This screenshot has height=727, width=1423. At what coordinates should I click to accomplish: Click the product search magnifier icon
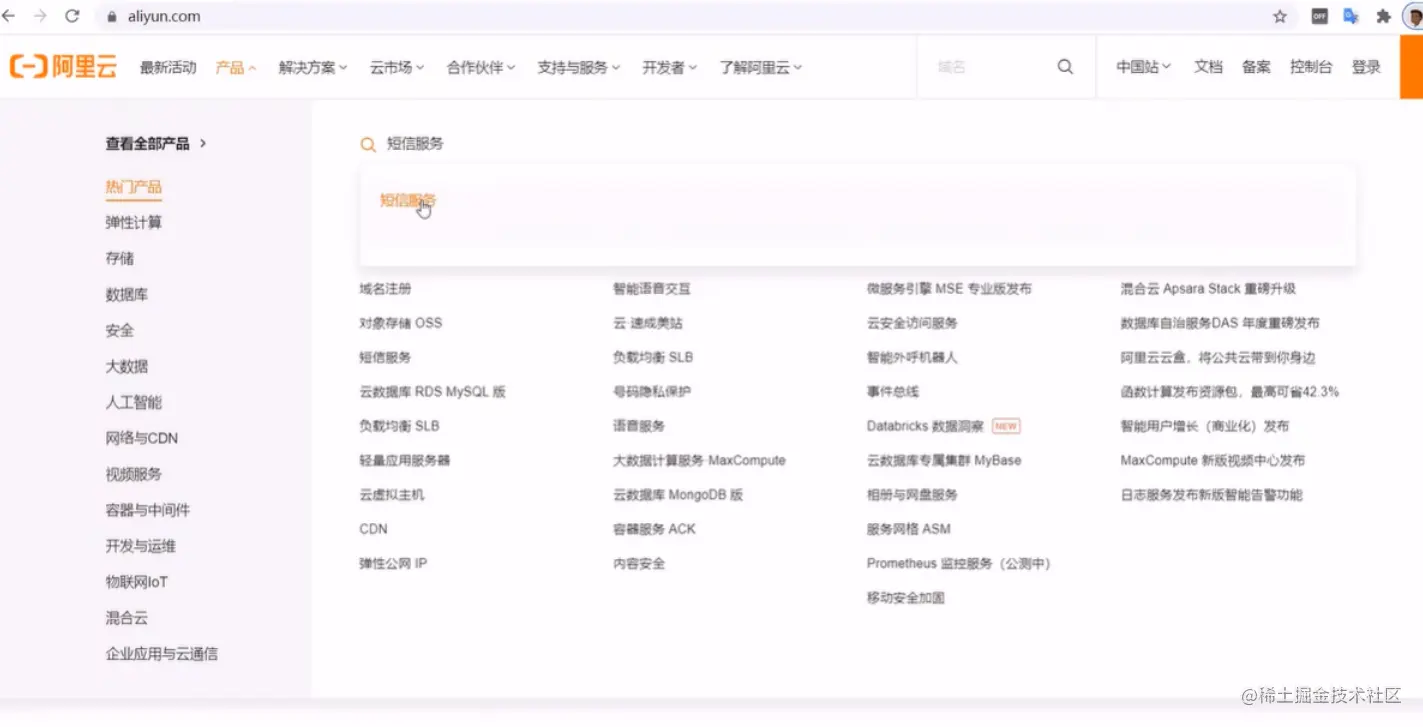pyautogui.click(x=368, y=144)
